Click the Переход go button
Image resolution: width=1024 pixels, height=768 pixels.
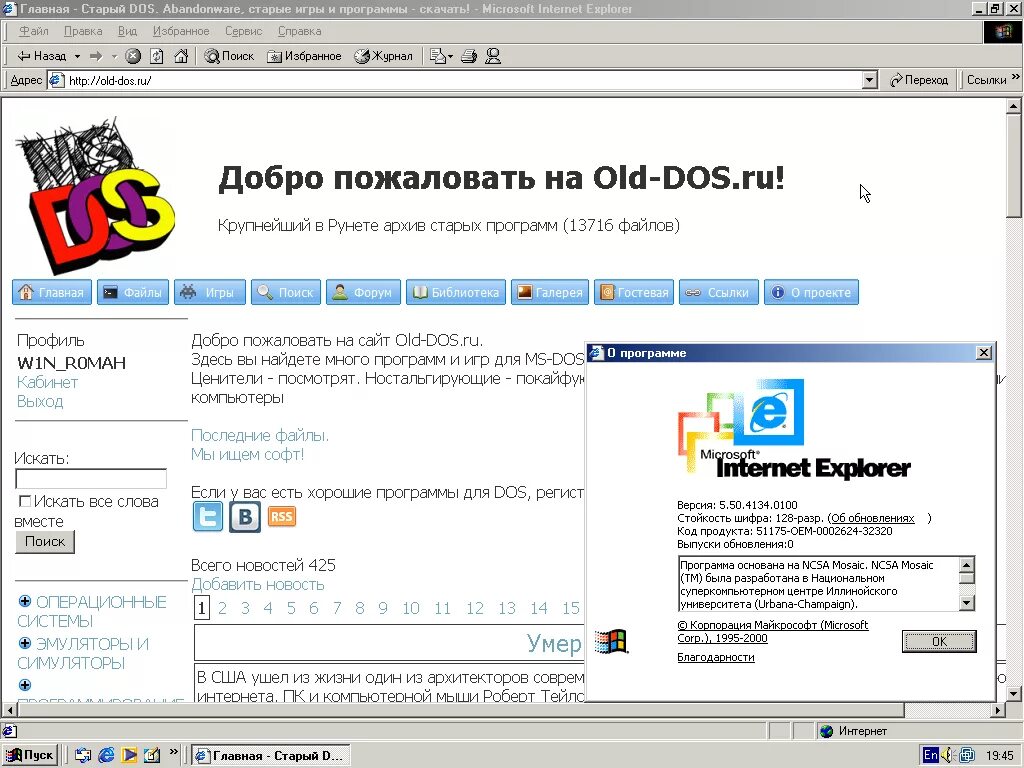(919, 80)
